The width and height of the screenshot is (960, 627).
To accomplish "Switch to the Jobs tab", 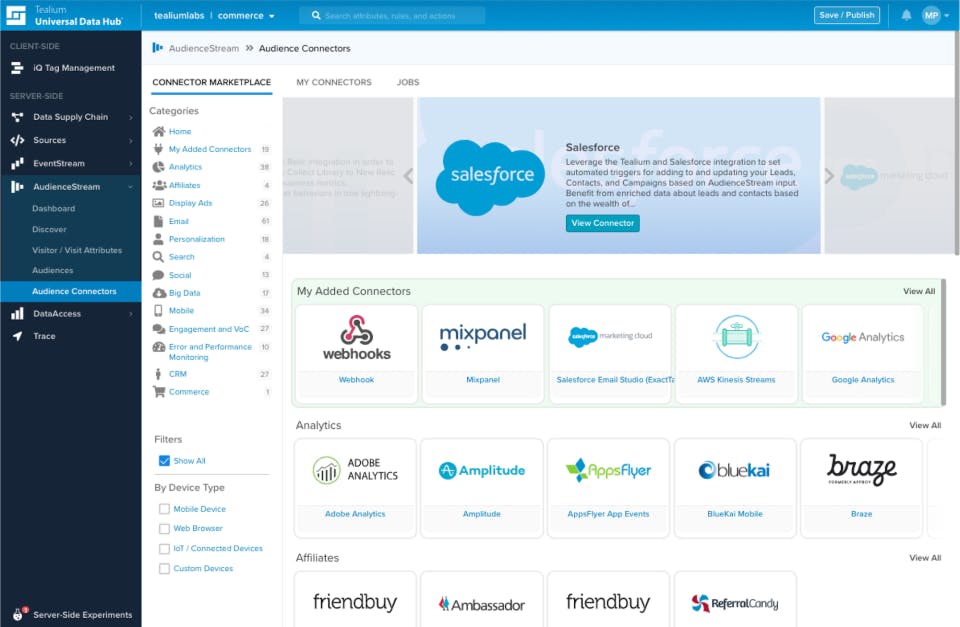I will 408,82.
